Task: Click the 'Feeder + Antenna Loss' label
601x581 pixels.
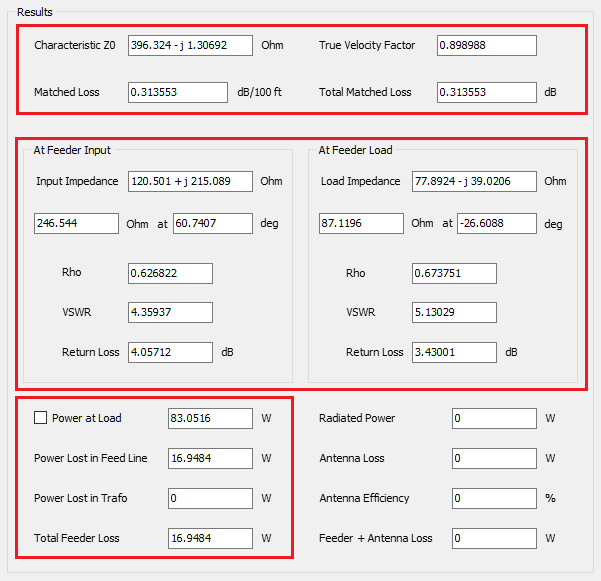Action: 376,538
